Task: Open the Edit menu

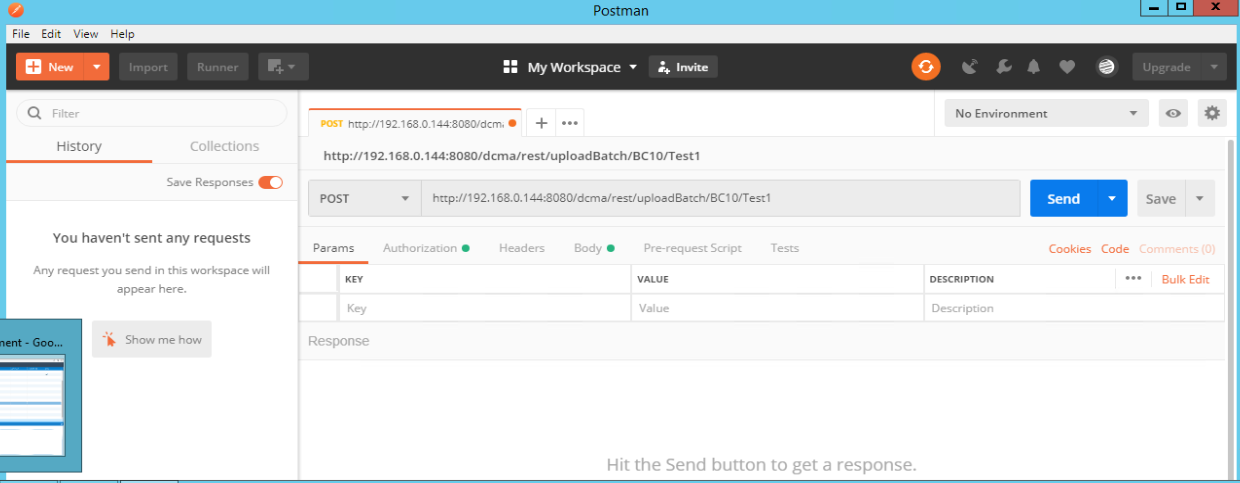Action: [51, 33]
